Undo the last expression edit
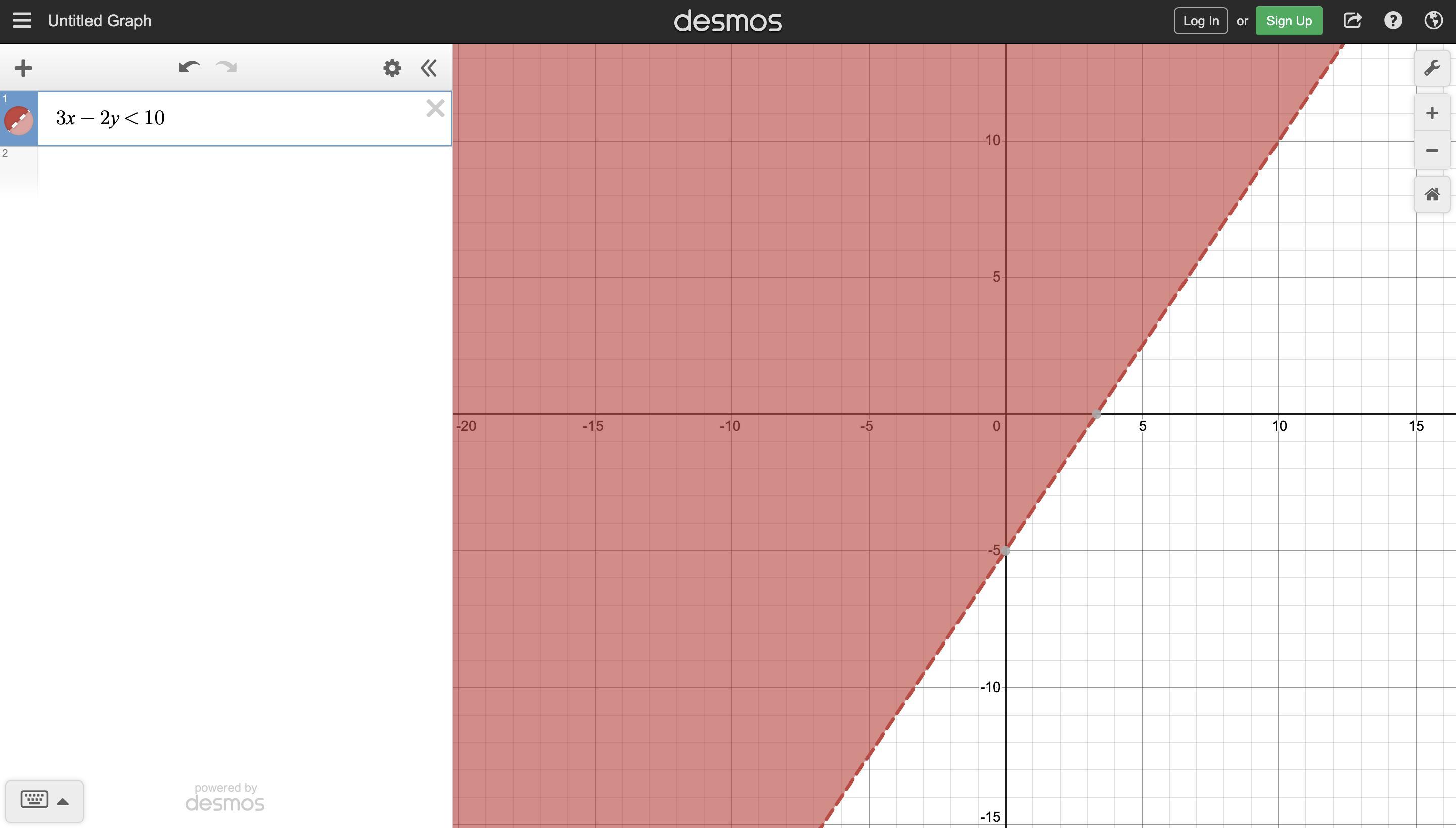Screen dimensions: 1456x828 pyautogui.click(x=189, y=68)
